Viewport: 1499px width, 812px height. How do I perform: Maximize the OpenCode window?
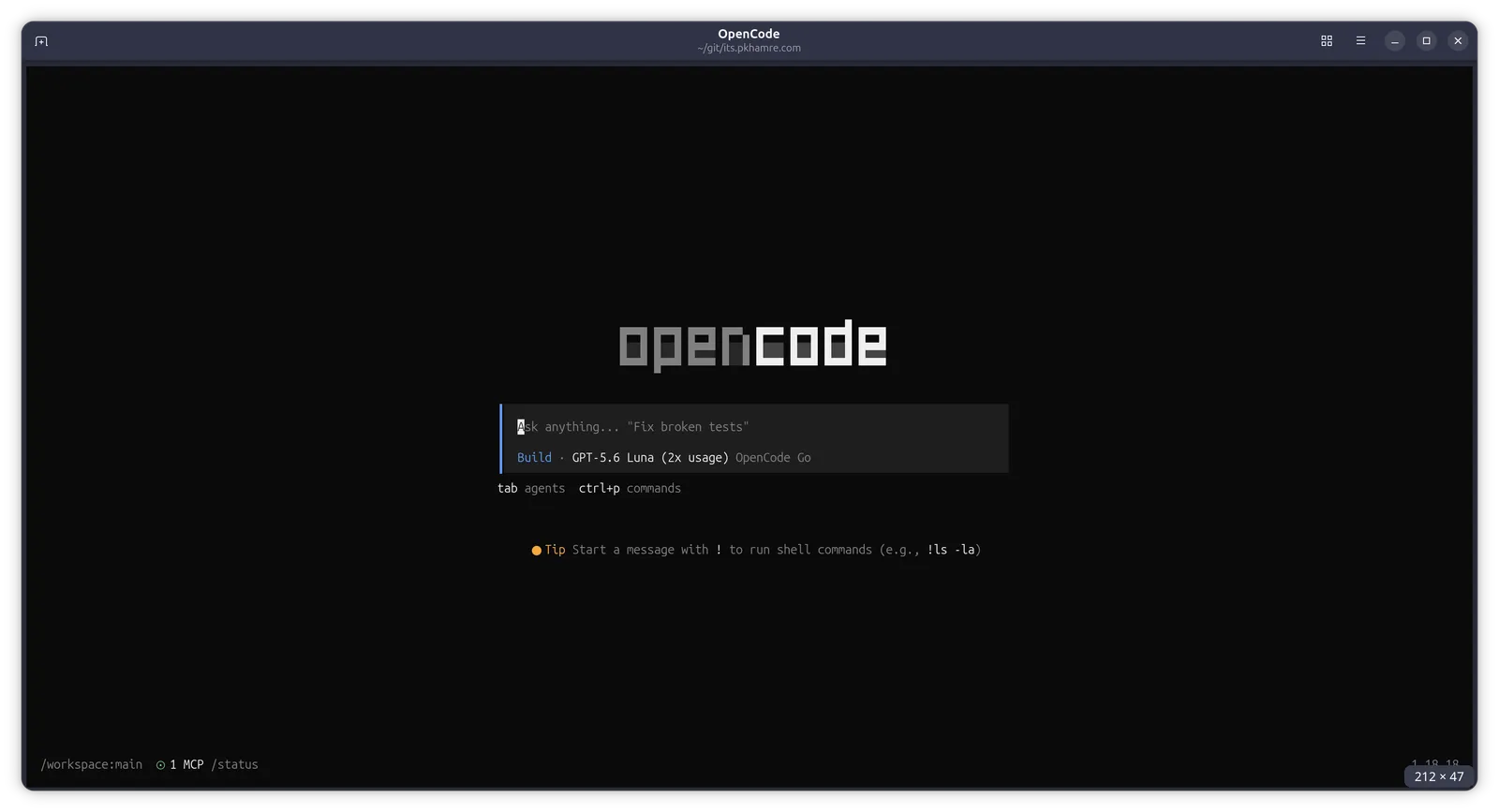point(1426,41)
